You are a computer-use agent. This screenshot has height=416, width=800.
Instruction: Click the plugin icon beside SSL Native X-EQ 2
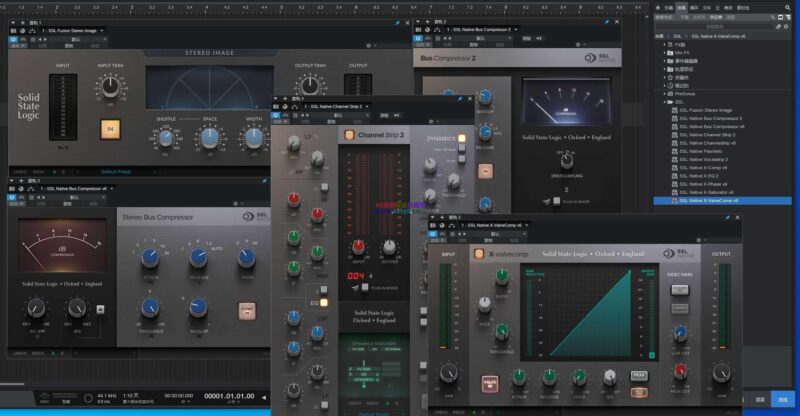point(674,176)
